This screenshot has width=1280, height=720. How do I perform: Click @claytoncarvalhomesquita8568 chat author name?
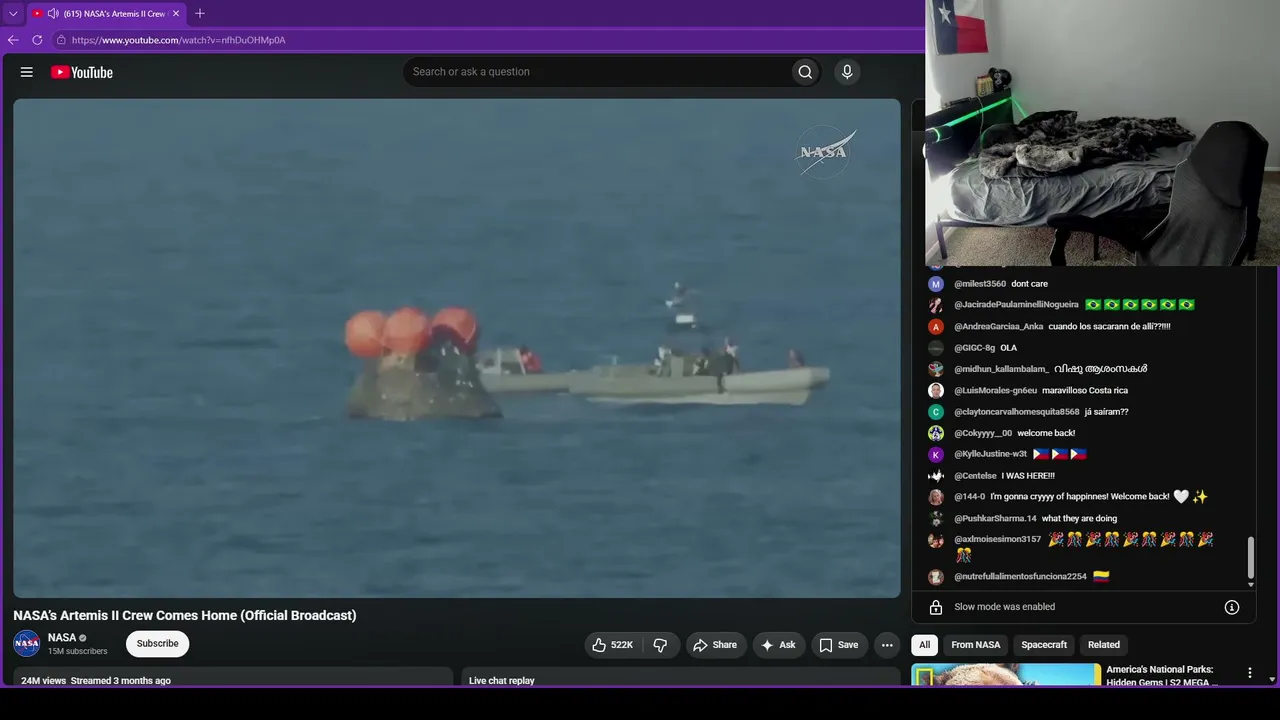pos(1017,412)
